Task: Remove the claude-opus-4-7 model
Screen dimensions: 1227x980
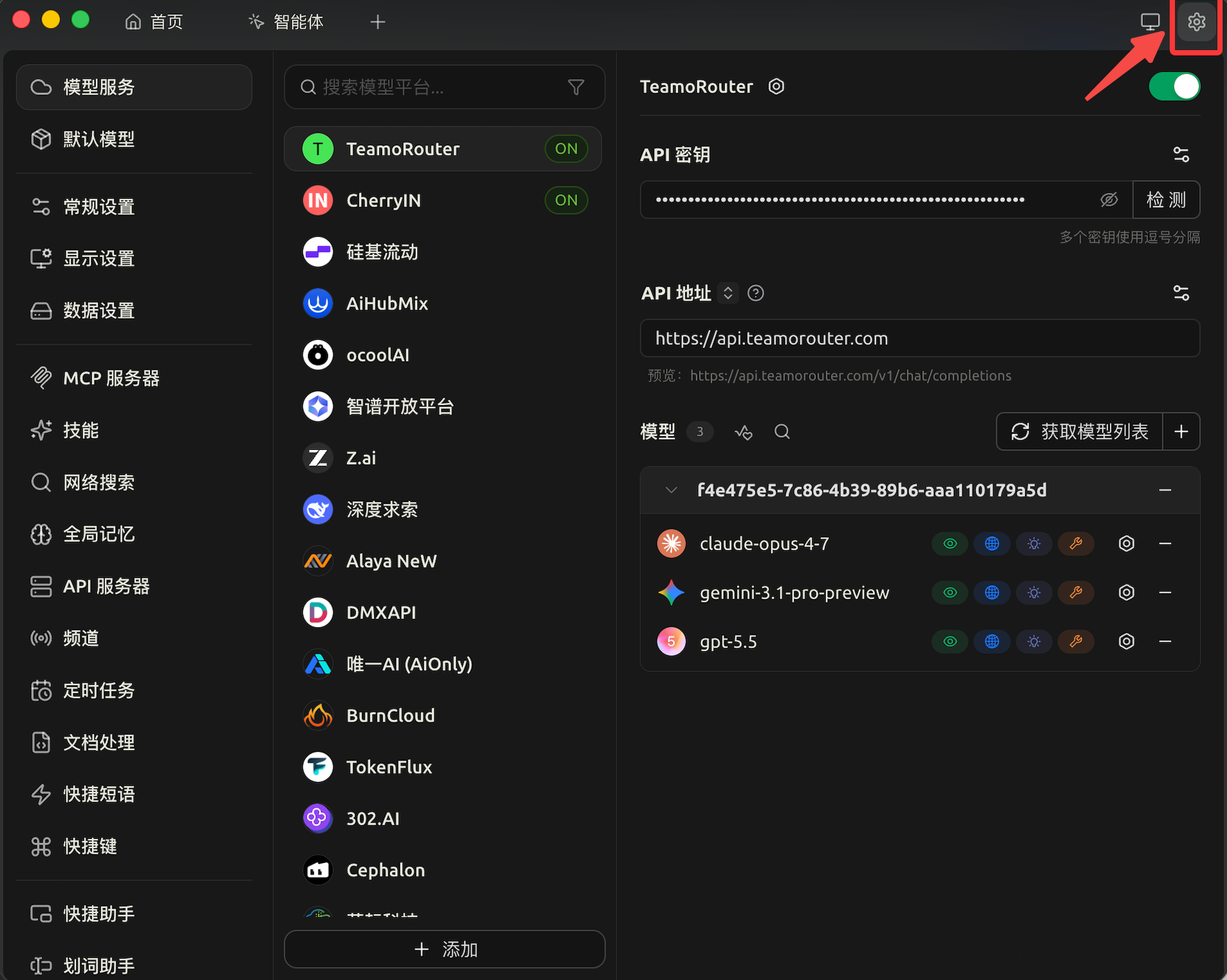Action: (x=1165, y=544)
